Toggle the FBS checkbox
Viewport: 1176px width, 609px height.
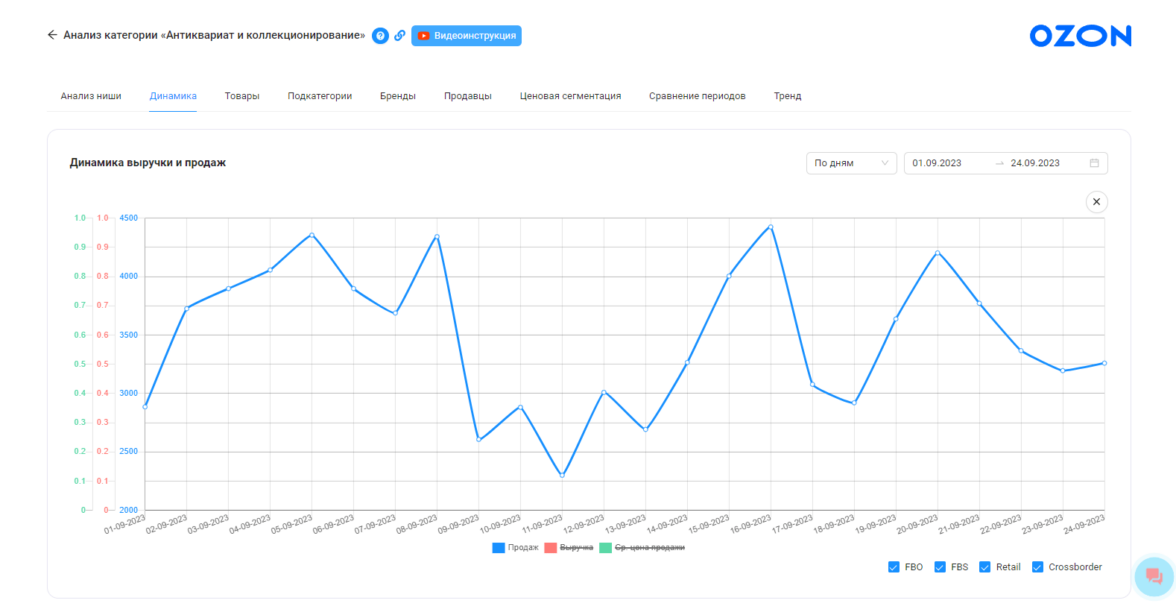940,567
